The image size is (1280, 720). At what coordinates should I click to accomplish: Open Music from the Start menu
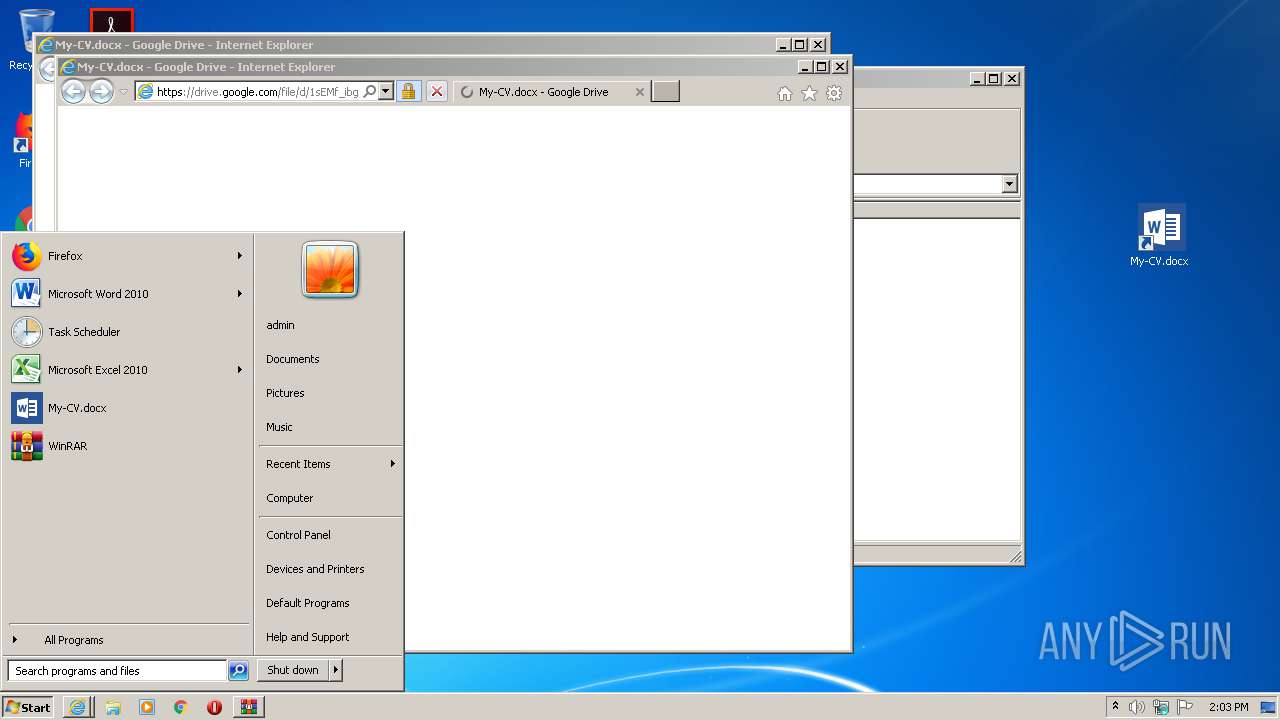(330, 427)
